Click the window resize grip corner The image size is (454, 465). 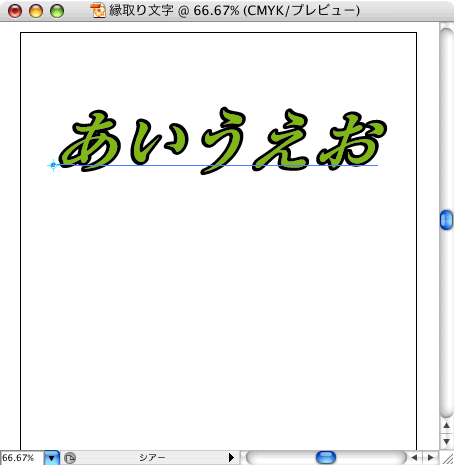(447, 458)
